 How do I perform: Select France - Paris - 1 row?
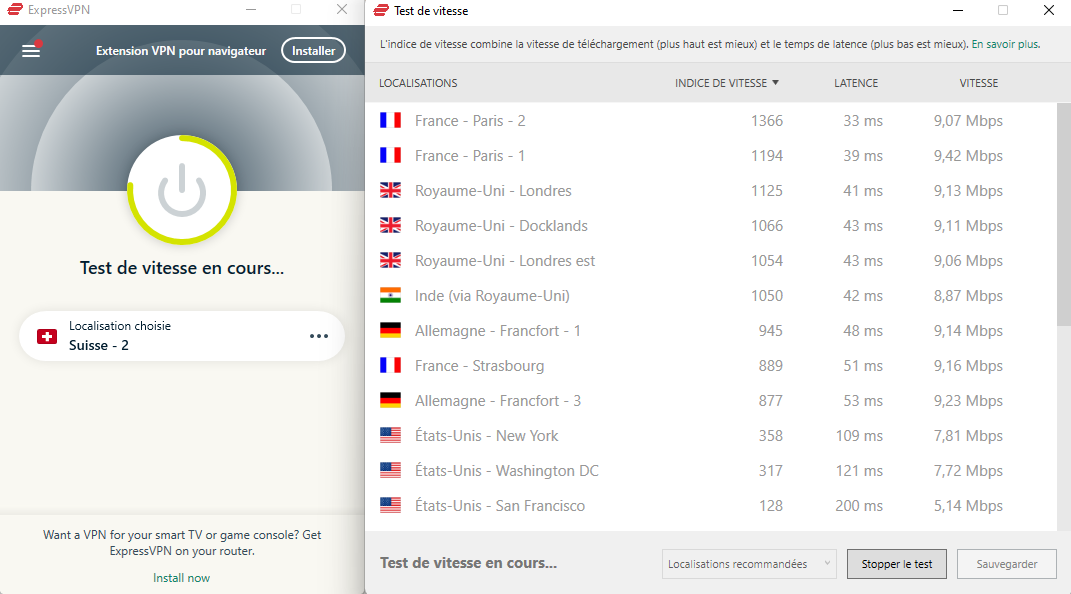(x=711, y=155)
